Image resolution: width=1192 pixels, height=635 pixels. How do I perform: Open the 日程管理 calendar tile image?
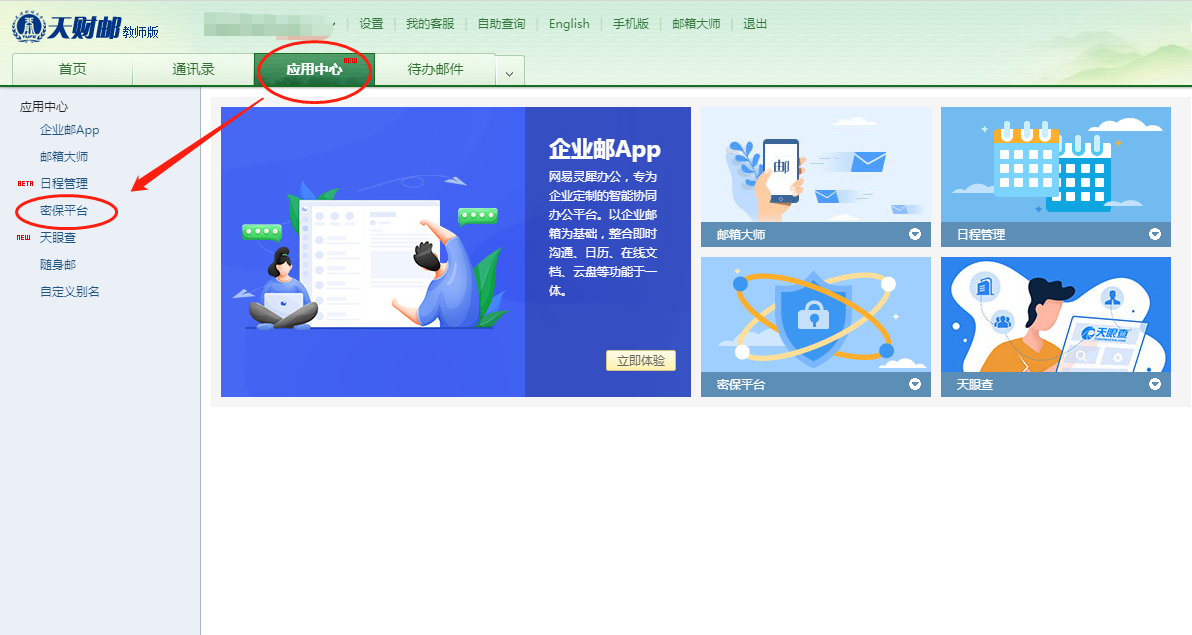pos(1055,164)
